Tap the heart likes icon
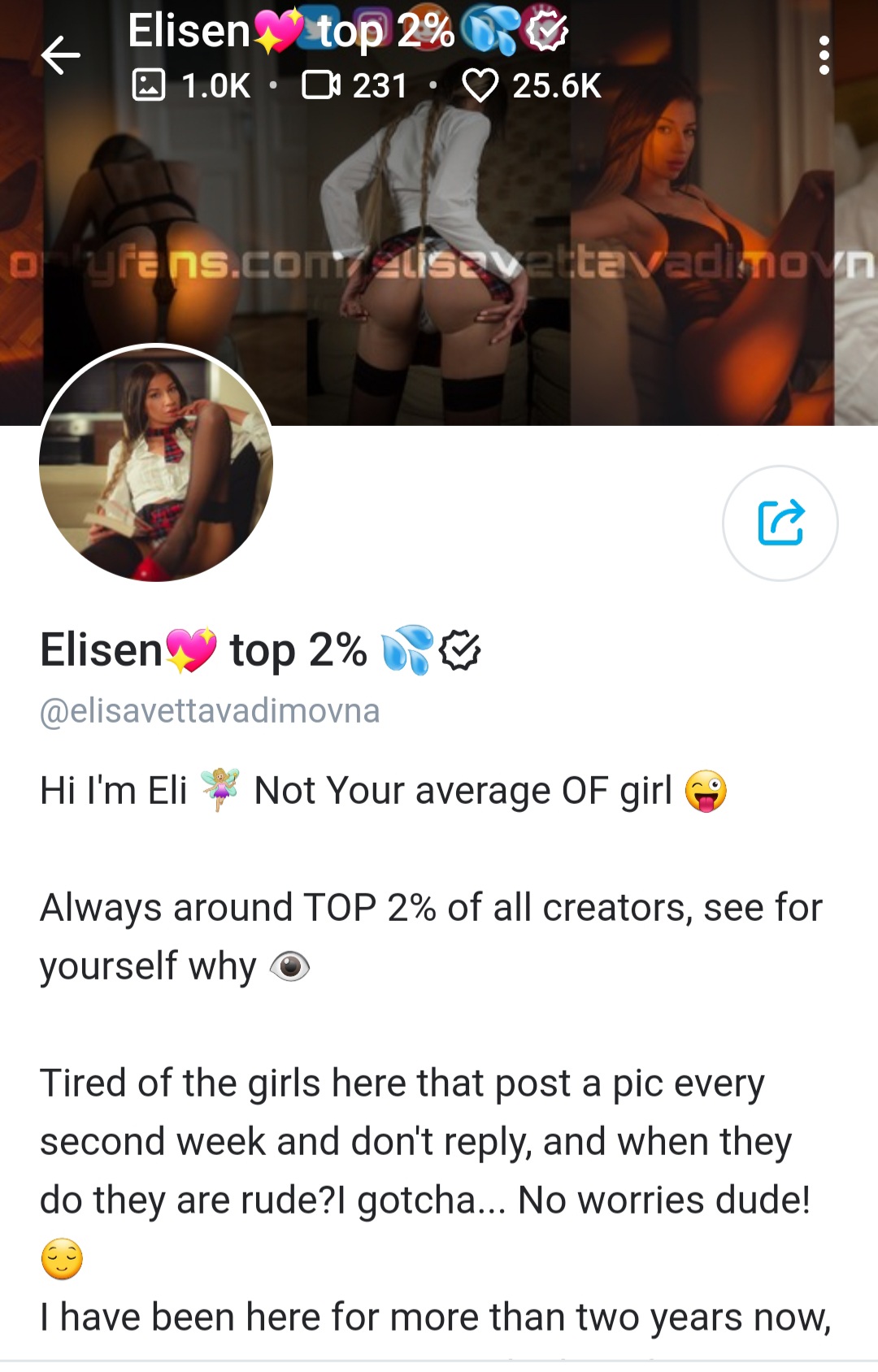This screenshot has width=878, height=1372. tap(480, 85)
